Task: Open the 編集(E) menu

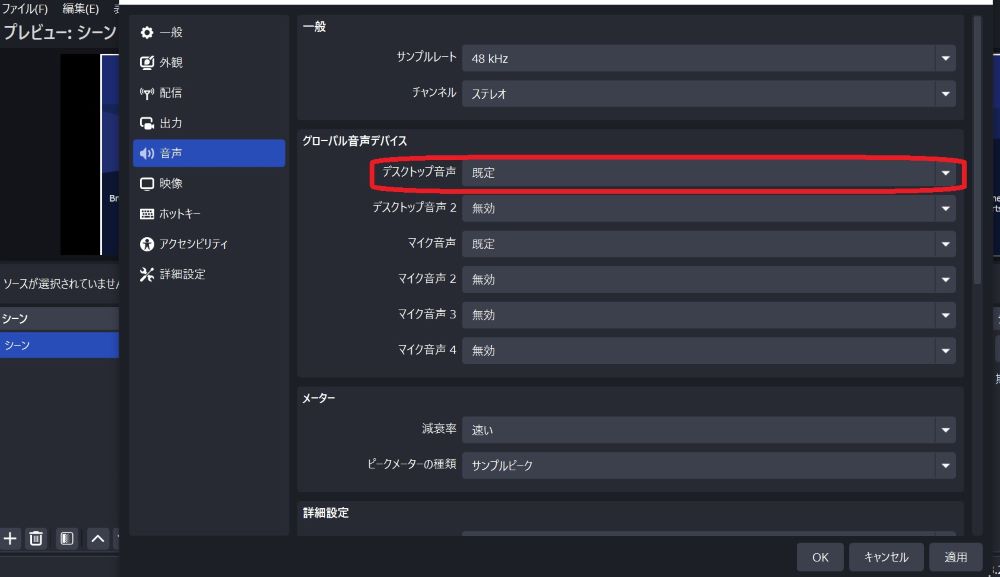Action: coord(80,9)
